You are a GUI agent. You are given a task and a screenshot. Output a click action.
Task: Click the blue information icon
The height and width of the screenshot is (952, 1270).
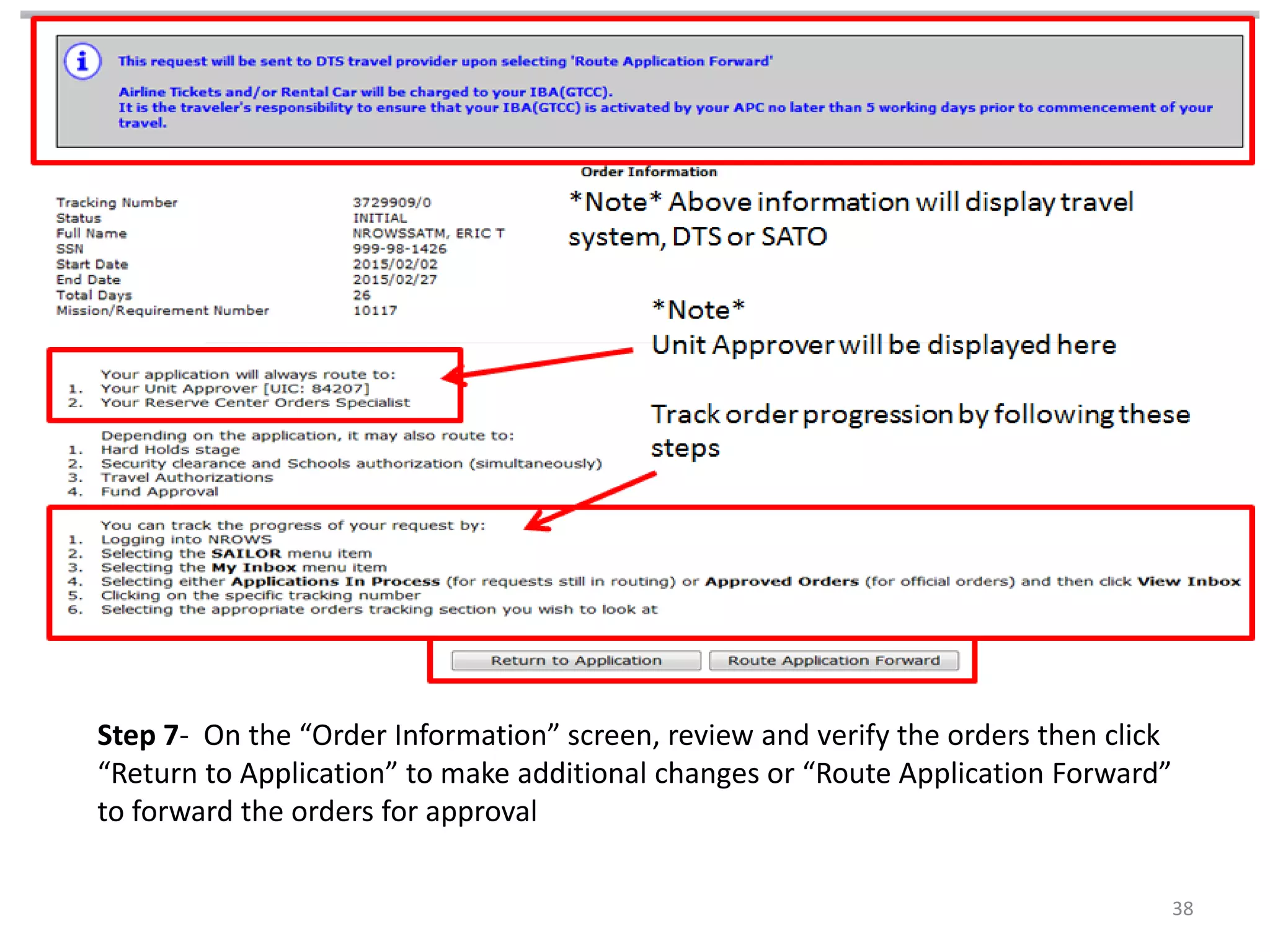click(x=82, y=61)
